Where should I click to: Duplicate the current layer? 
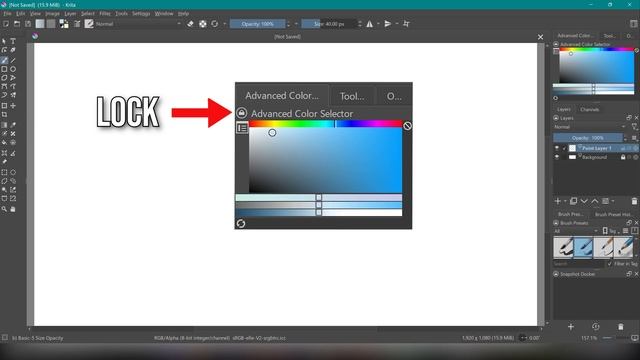click(x=573, y=201)
